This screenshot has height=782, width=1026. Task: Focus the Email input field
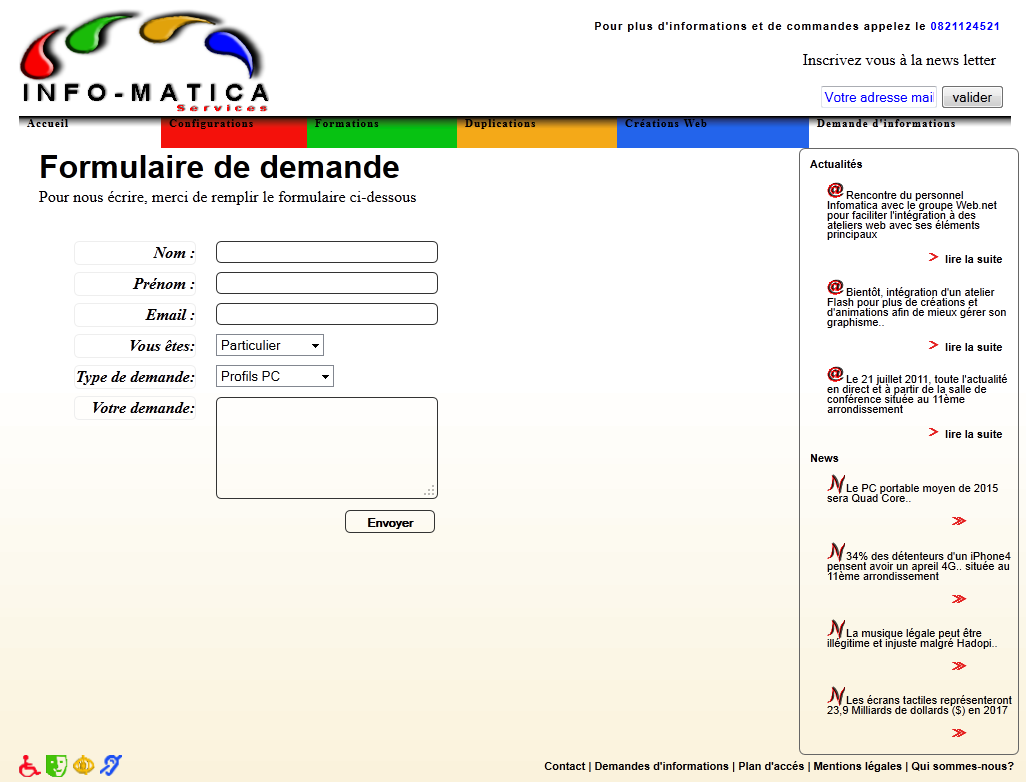[327, 314]
